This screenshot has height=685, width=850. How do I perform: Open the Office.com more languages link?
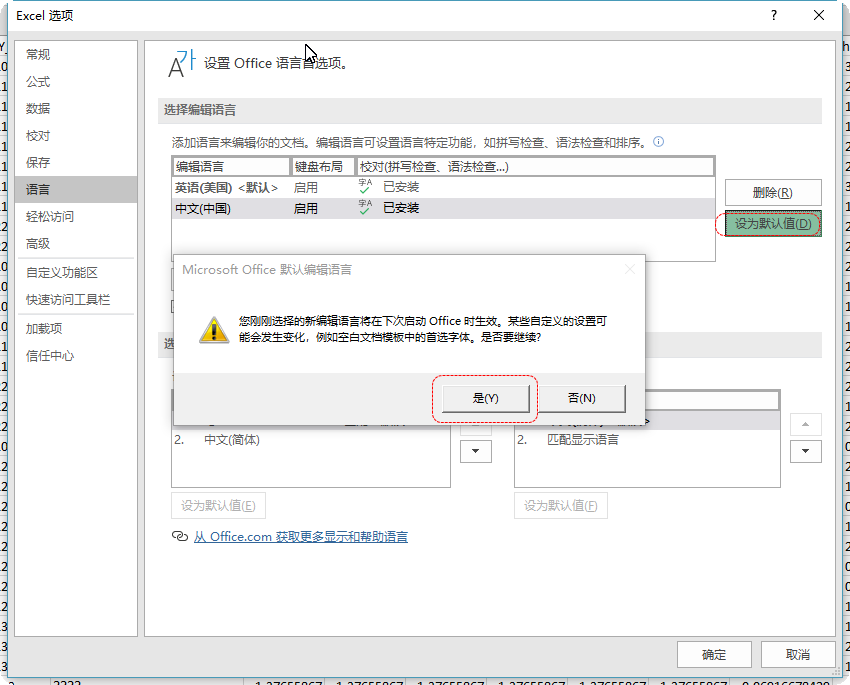[x=301, y=537]
